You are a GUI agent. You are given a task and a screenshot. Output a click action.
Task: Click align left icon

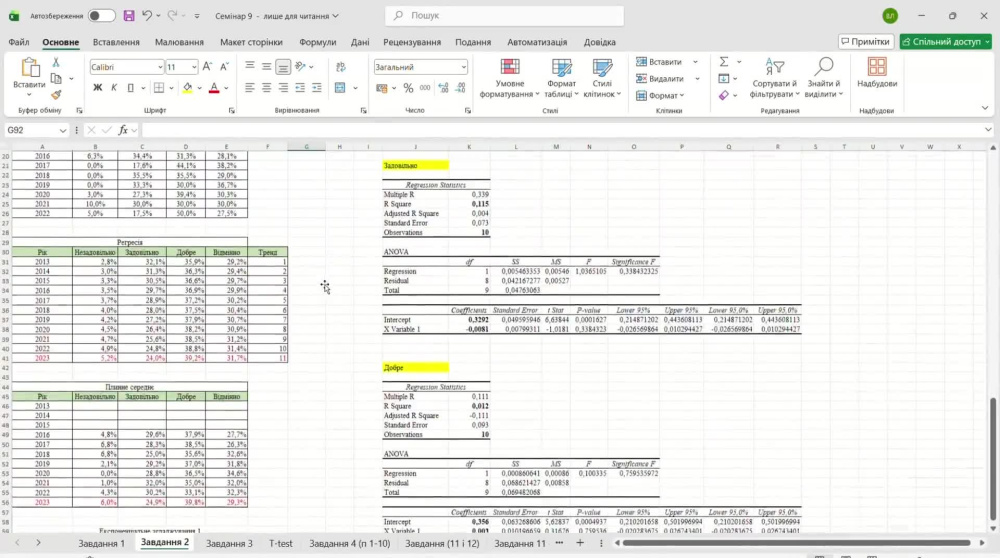click(249, 87)
